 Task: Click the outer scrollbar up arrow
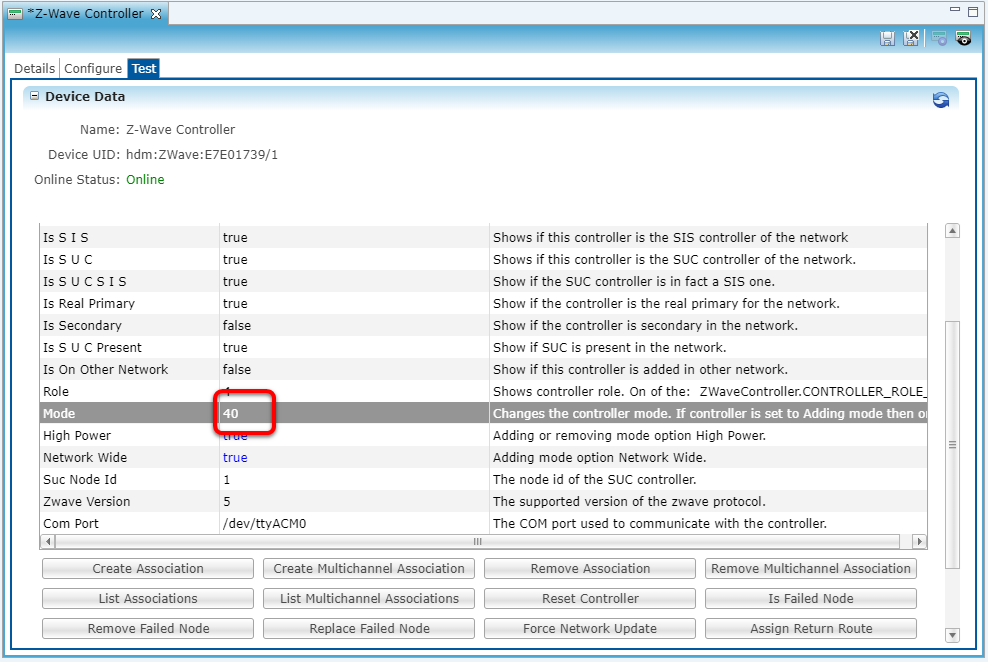953,231
